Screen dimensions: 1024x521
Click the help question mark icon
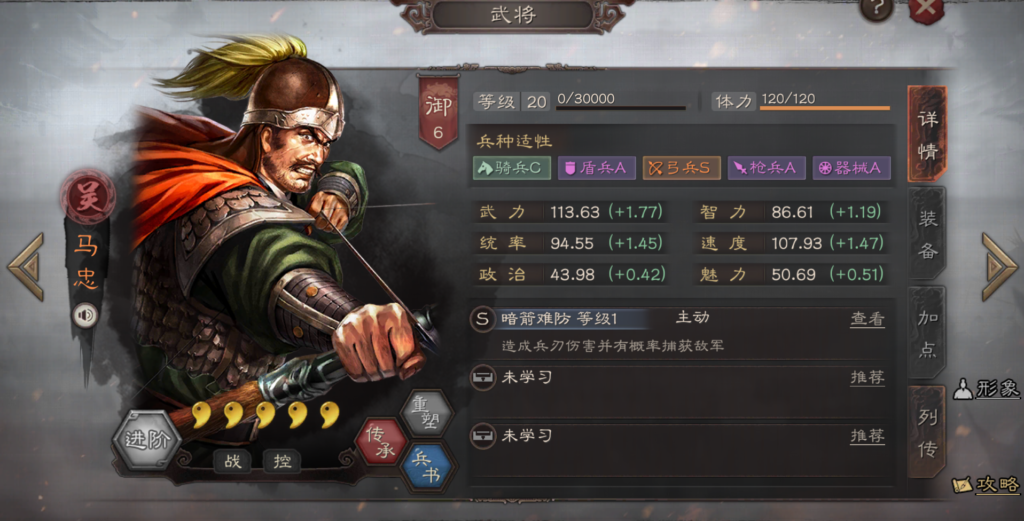tap(875, 10)
